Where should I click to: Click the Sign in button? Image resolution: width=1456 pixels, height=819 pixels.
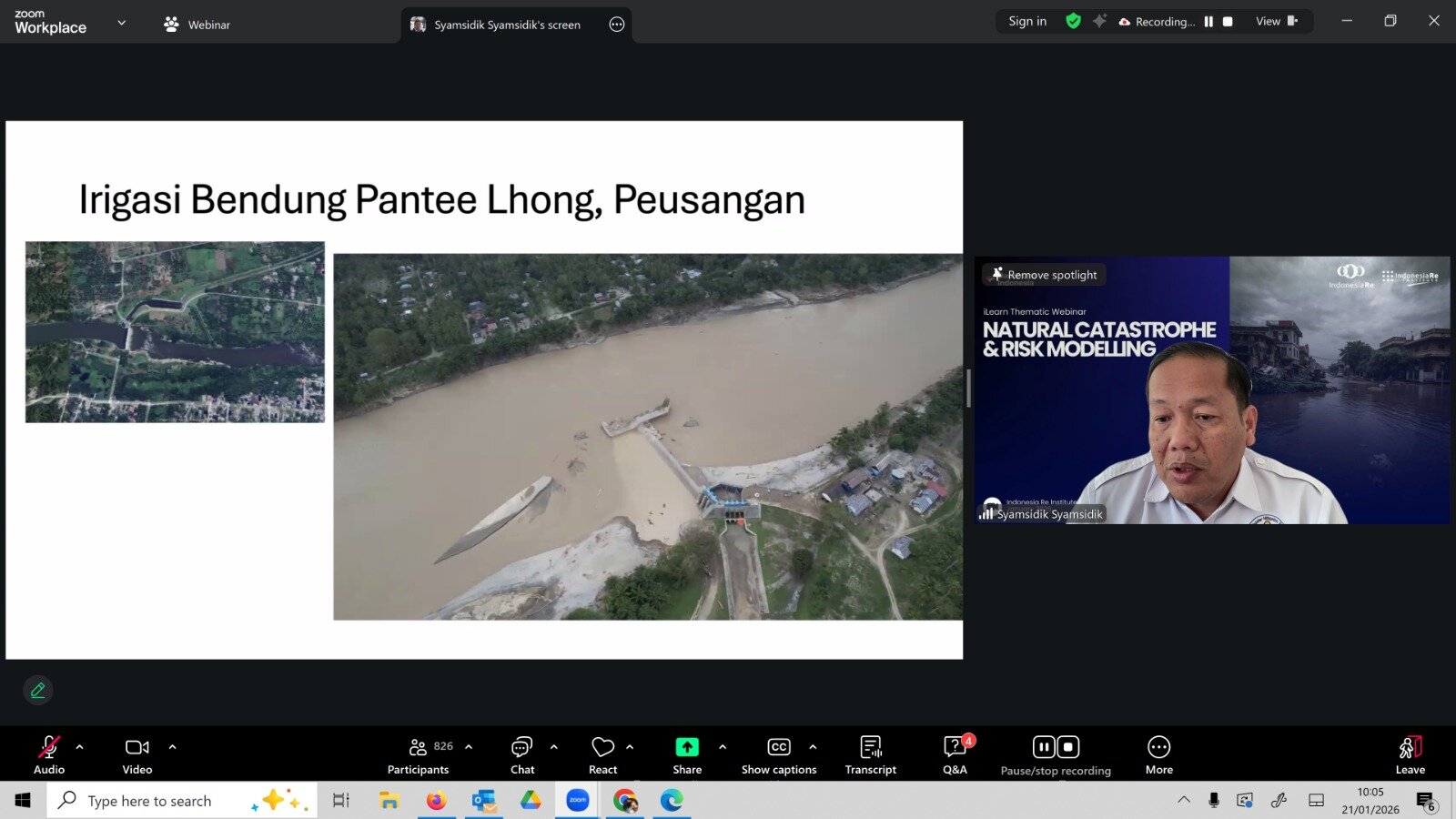[1027, 21]
